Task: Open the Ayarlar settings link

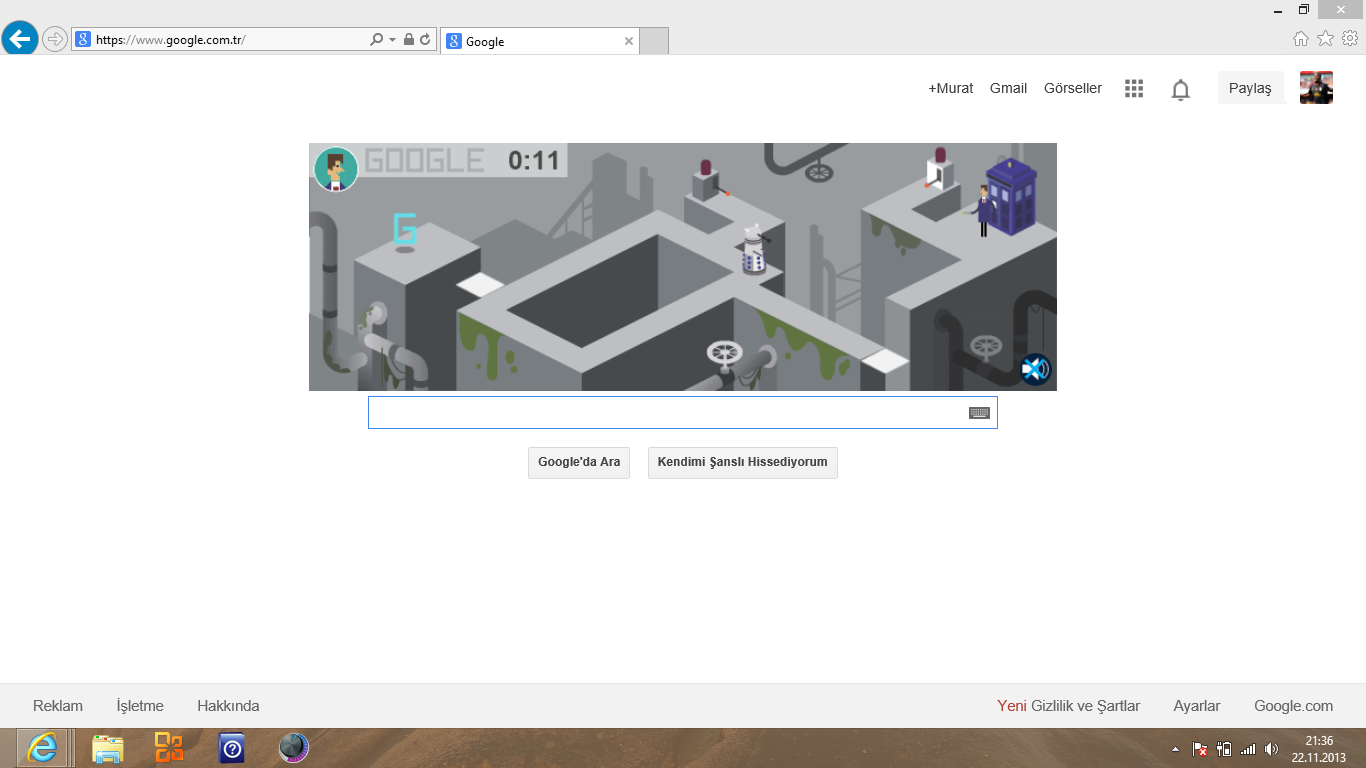Action: [1197, 706]
